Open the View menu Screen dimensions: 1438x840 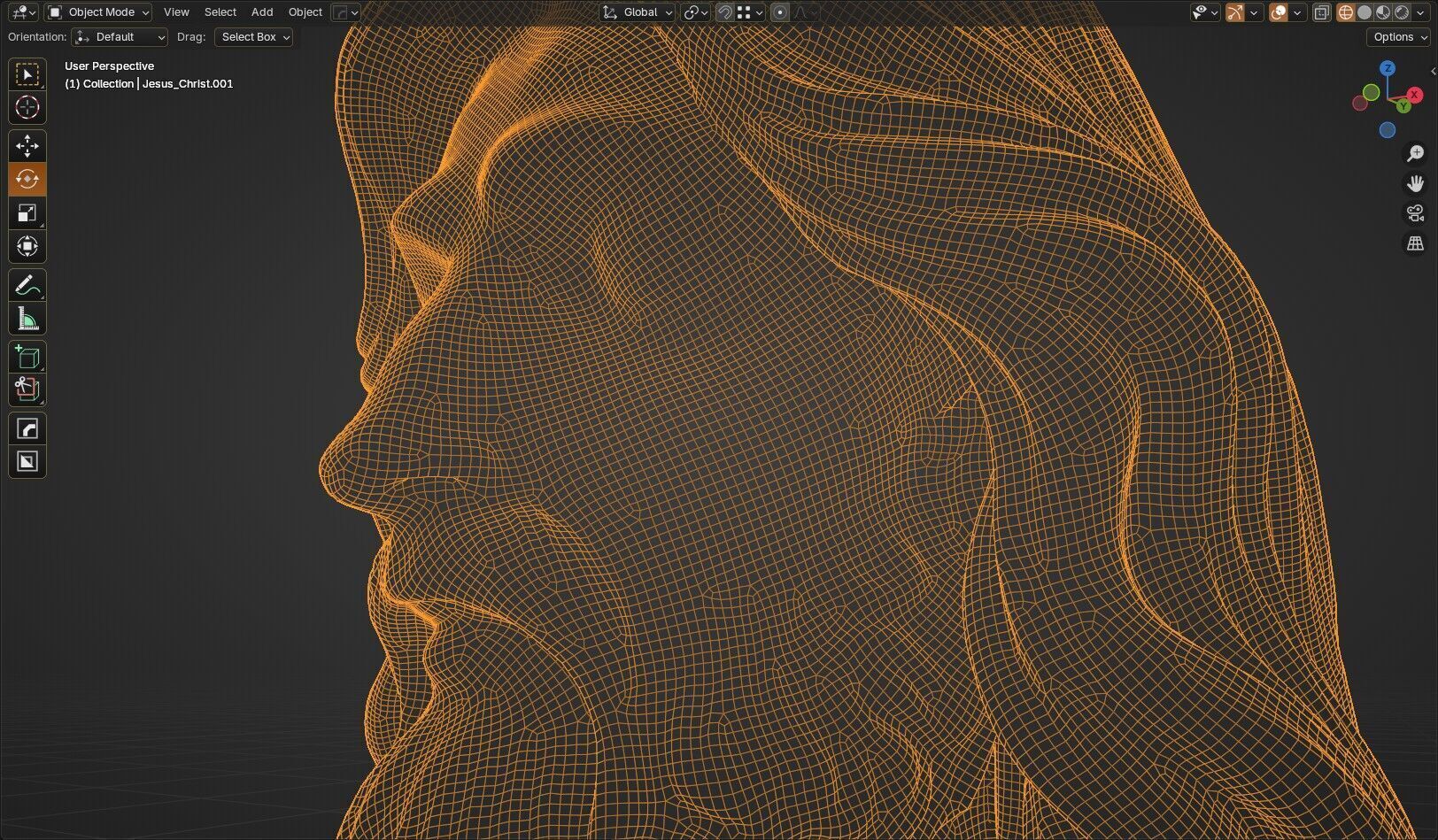(176, 12)
